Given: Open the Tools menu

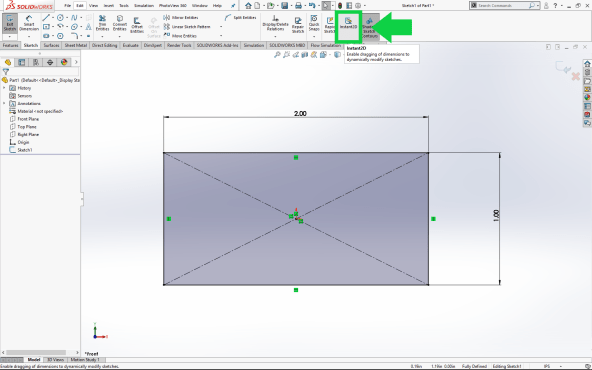Looking at the screenshot, I should tap(124, 6).
